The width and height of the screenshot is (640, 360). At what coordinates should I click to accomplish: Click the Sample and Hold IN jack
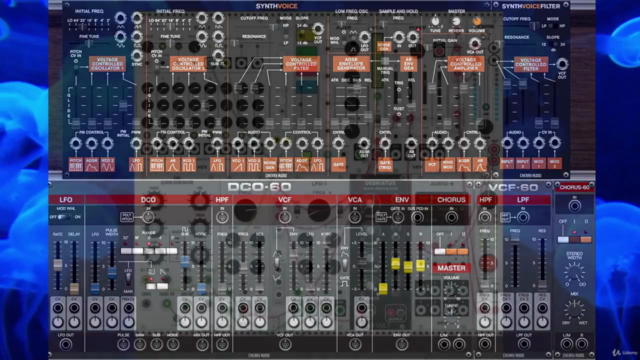398,37
